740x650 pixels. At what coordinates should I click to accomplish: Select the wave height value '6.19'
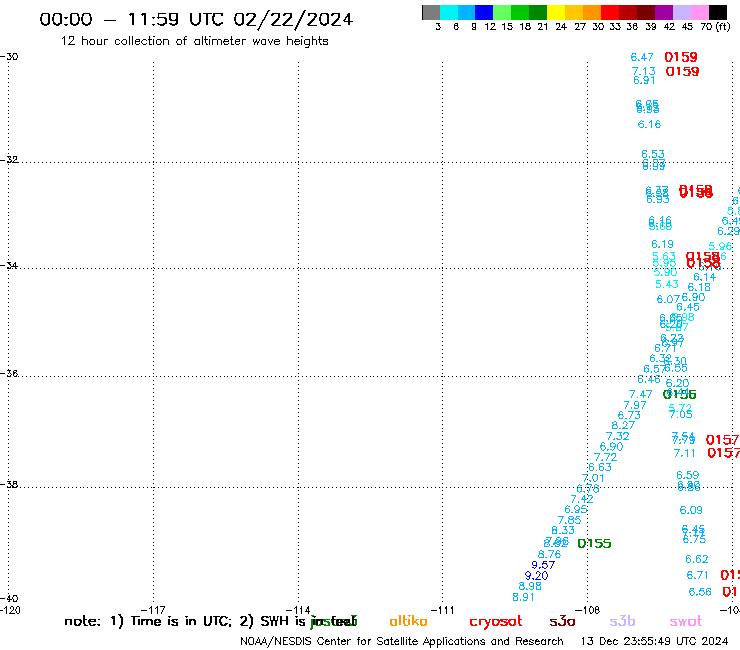coord(662,245)
